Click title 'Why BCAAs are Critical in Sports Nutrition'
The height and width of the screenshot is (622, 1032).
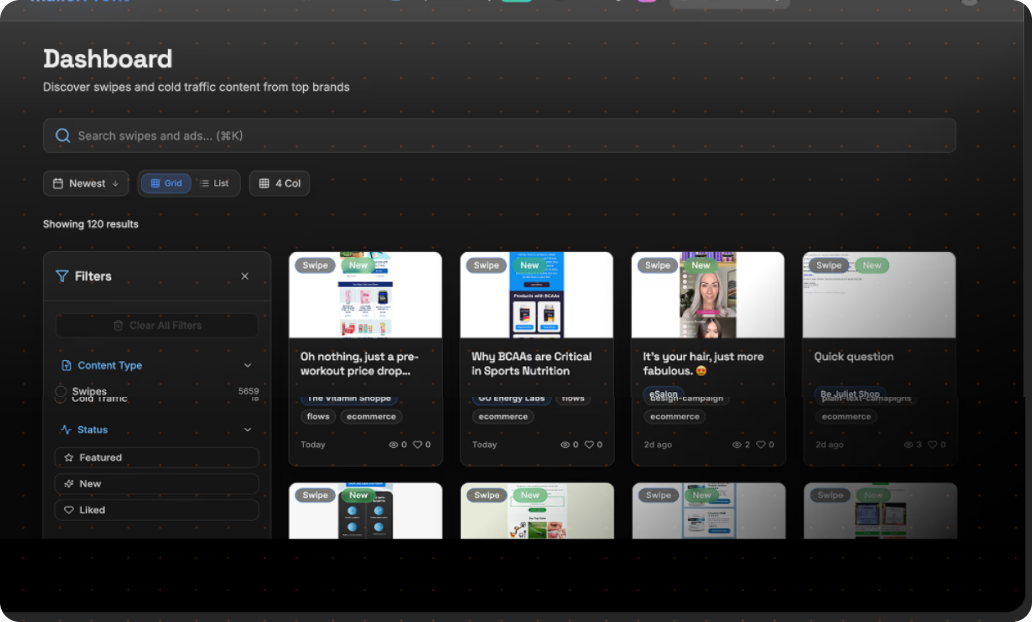[531, 363]
